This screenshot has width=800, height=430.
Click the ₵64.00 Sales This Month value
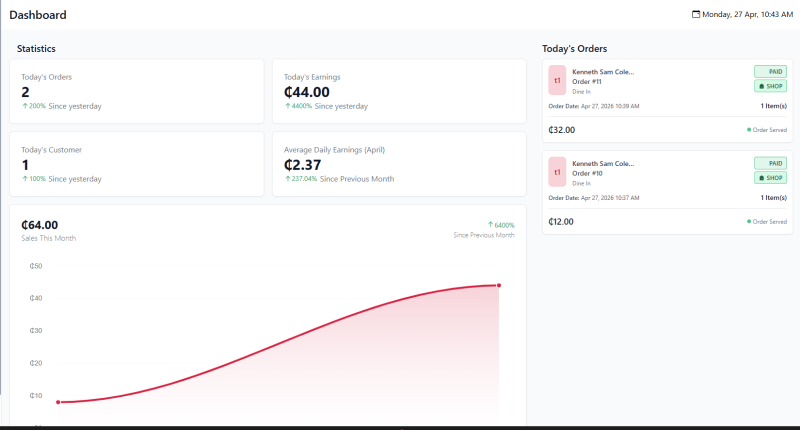point(40,225)
